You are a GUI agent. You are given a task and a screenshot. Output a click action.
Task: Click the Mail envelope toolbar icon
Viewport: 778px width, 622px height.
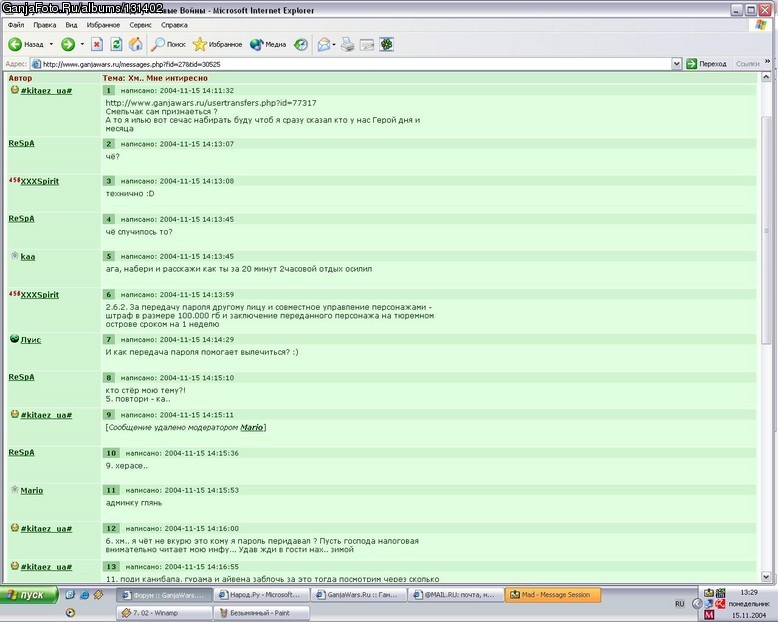[324, 45]
